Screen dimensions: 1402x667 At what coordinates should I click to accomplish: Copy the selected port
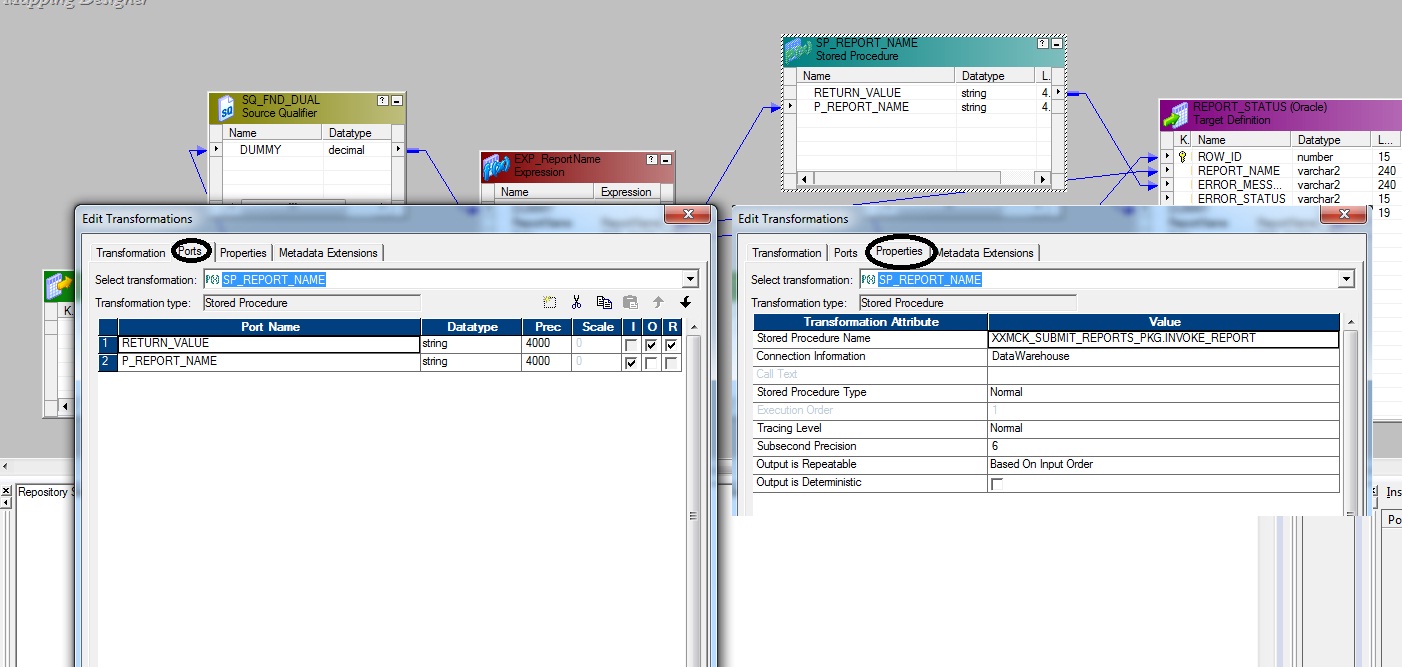(x=603, y=301)
